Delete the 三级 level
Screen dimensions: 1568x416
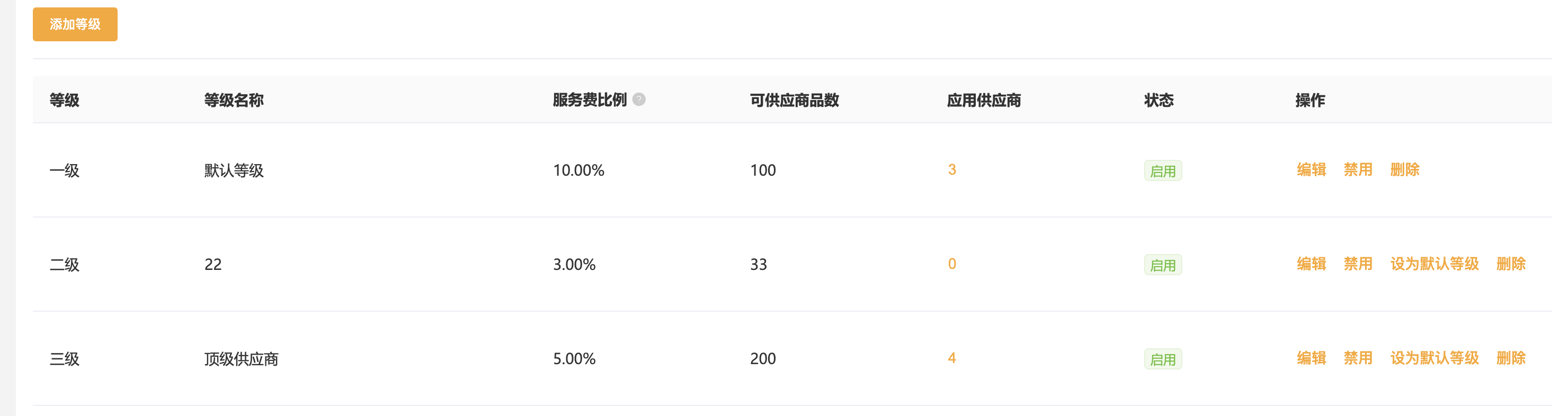click(1510, 358)
